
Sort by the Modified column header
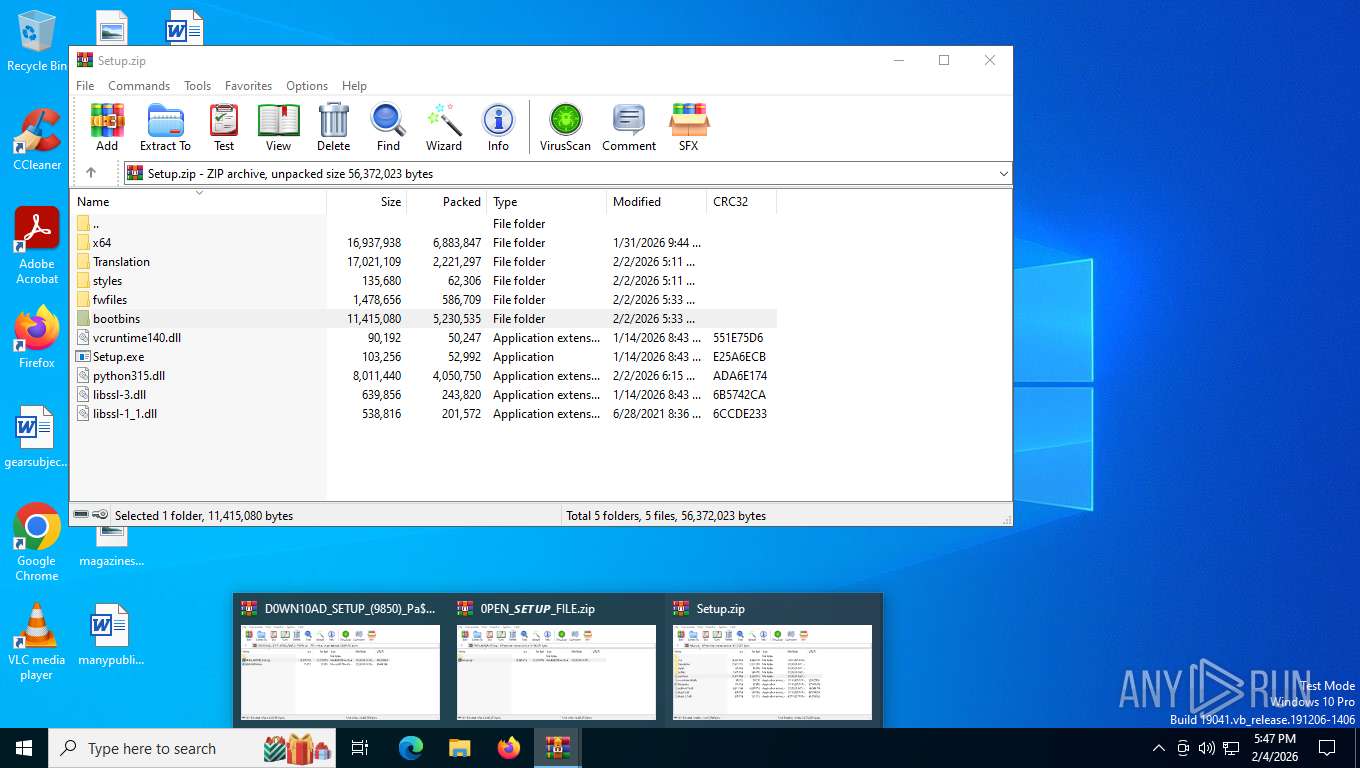(656, 202)
